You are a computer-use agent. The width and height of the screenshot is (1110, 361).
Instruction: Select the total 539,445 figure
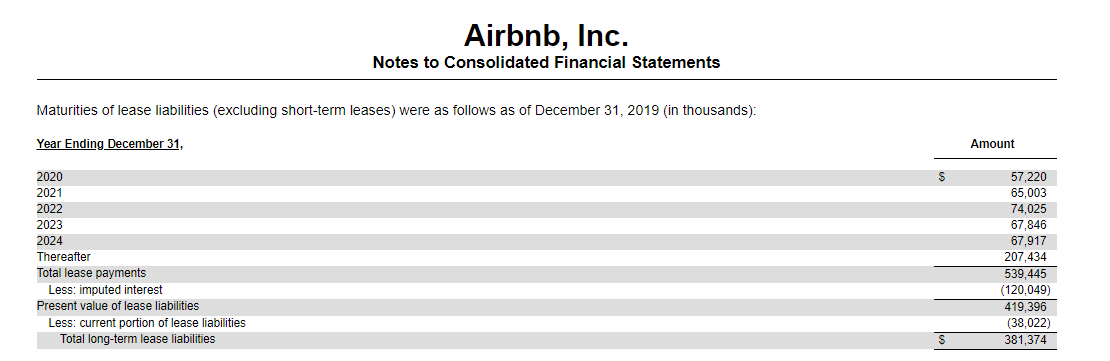click(x=1025, y=273)
